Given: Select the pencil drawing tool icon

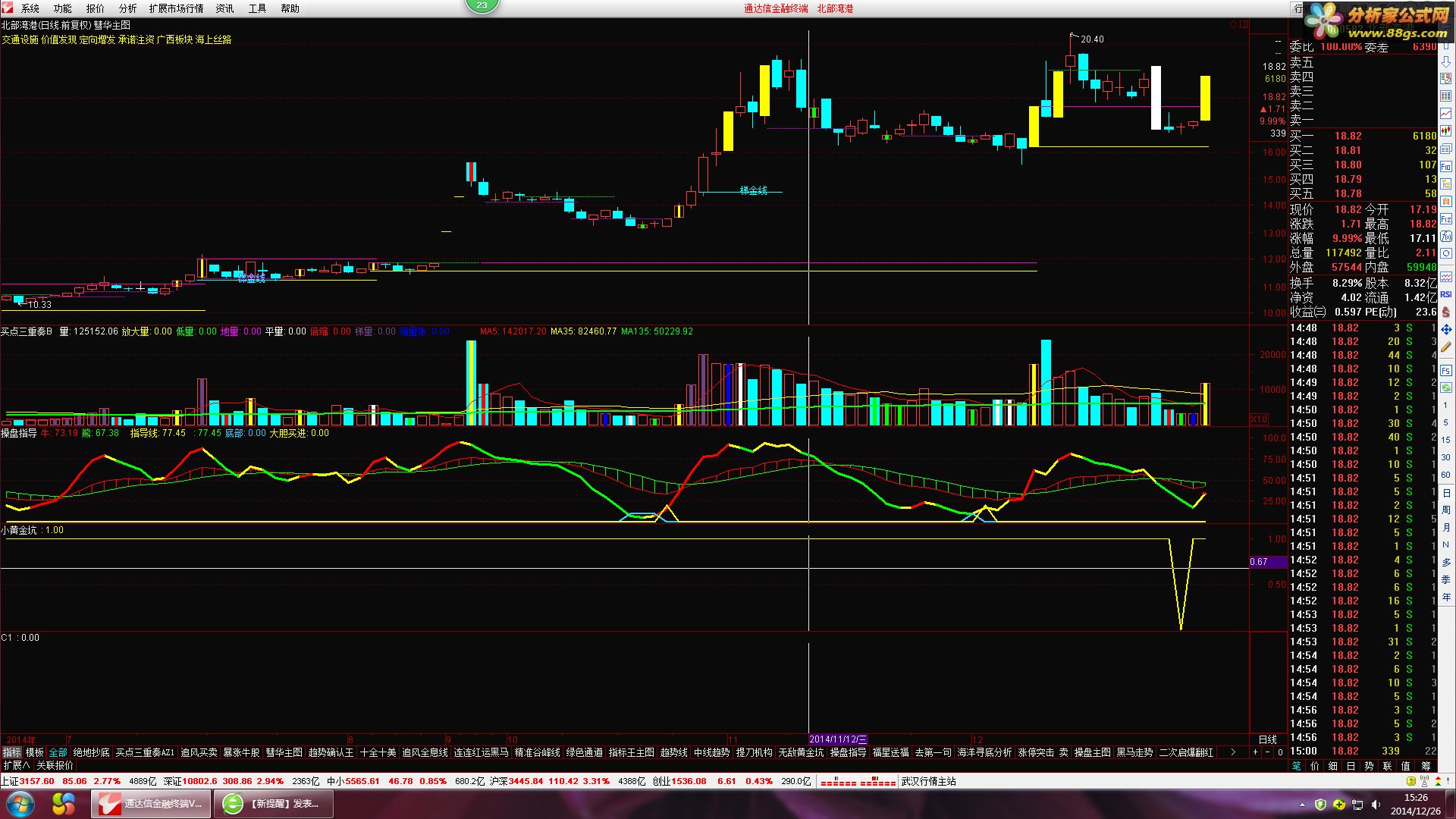Looking at the screenshot, I should [1446, 347].
